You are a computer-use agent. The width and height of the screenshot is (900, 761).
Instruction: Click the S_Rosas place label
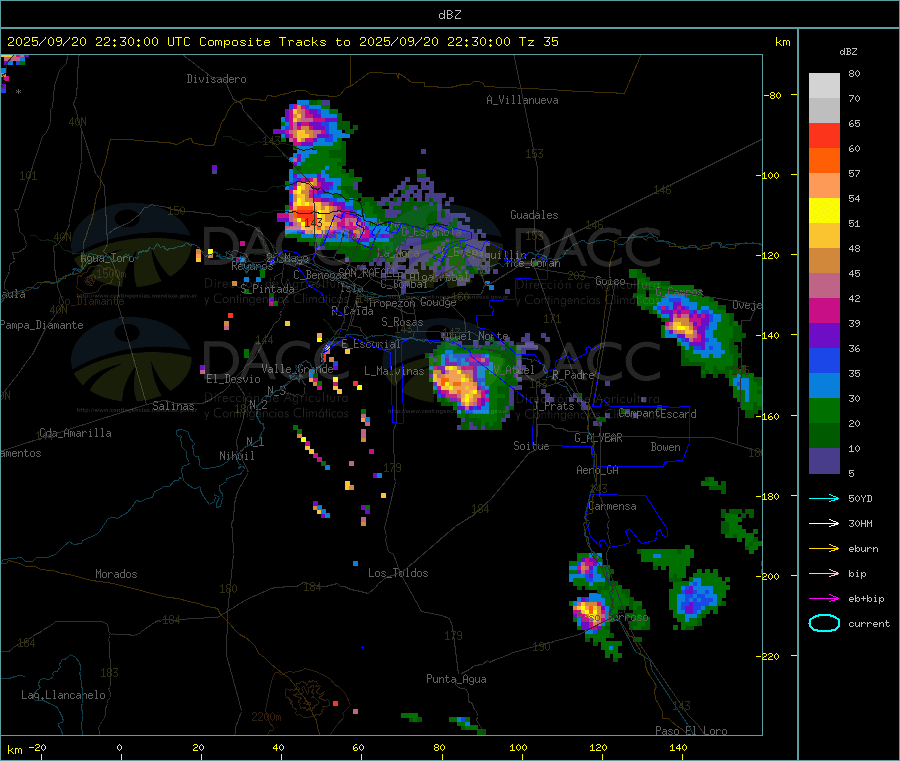point(402,322)
